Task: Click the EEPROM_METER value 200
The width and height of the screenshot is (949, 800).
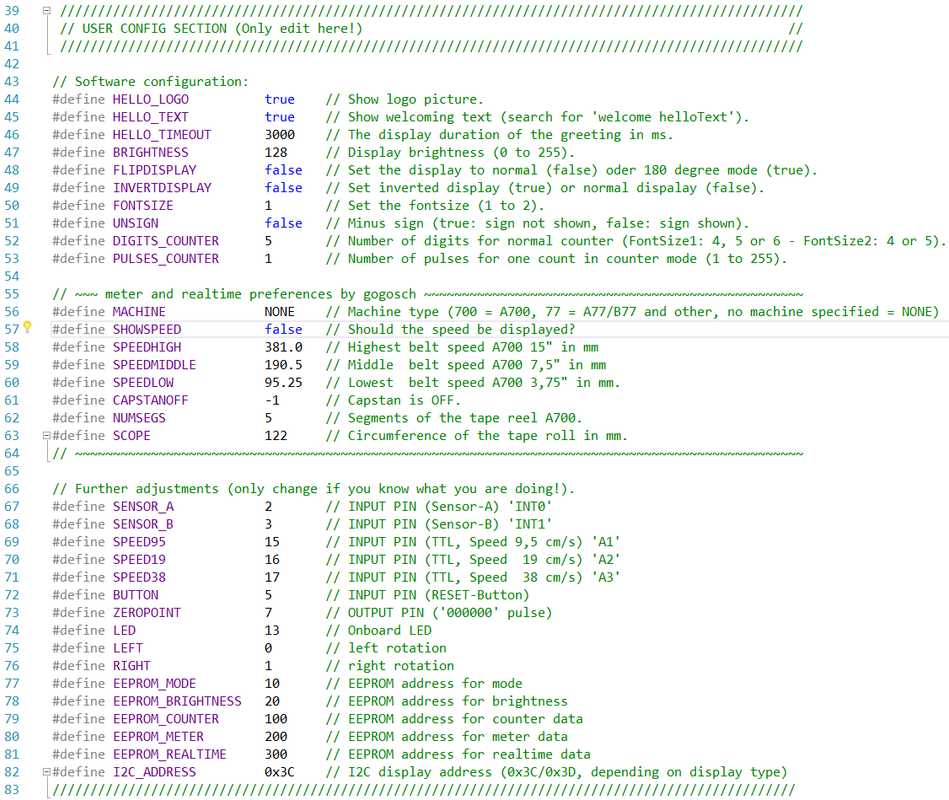Action: [x=276, y=736]
